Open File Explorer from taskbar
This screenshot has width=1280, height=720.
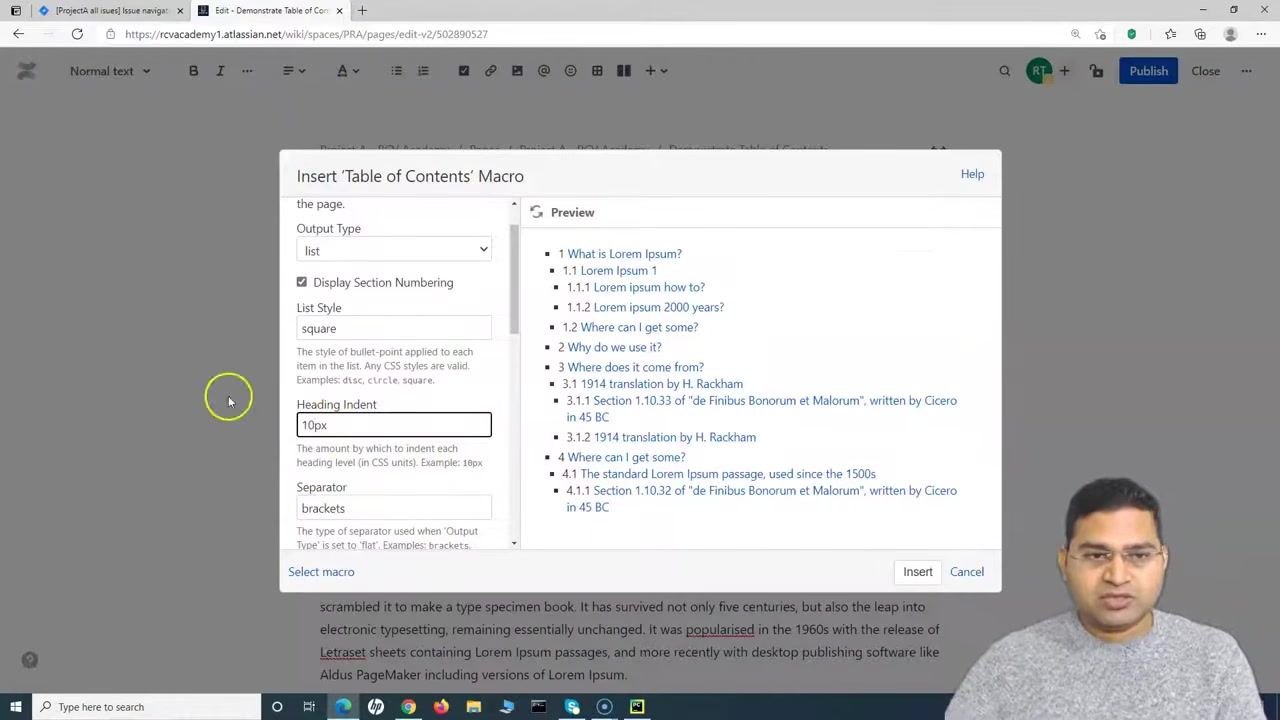coord(474,707)
